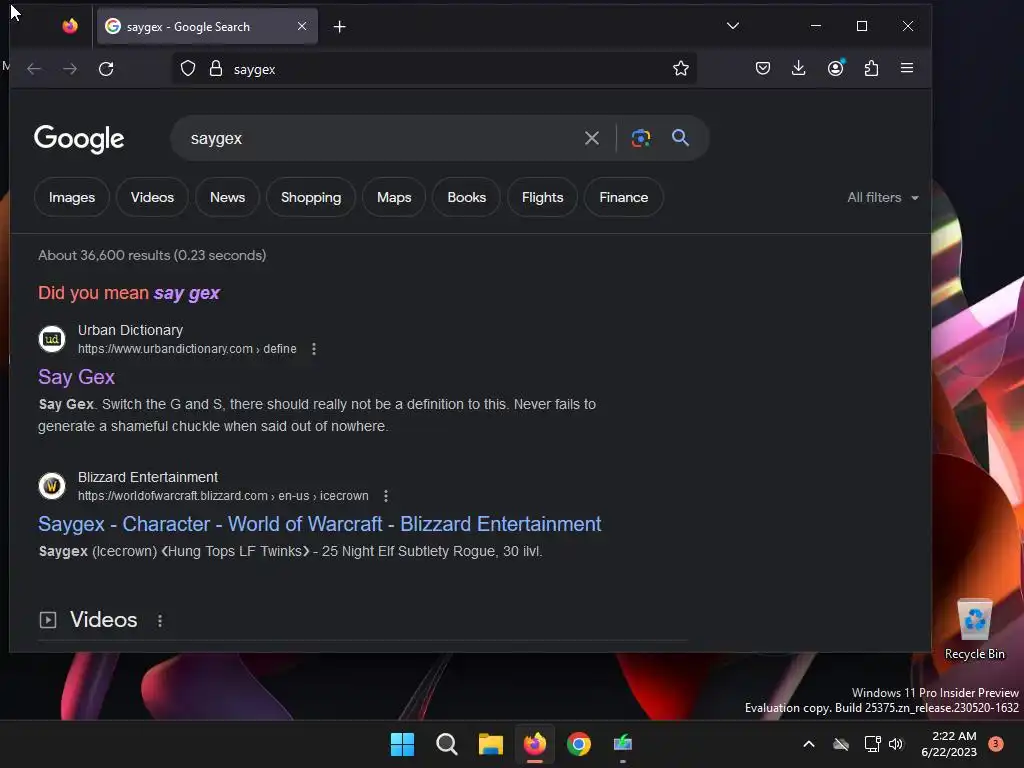1024x768 pixels.
Task: Open a new tab with plus button
Action: click(x=339, y=27)
